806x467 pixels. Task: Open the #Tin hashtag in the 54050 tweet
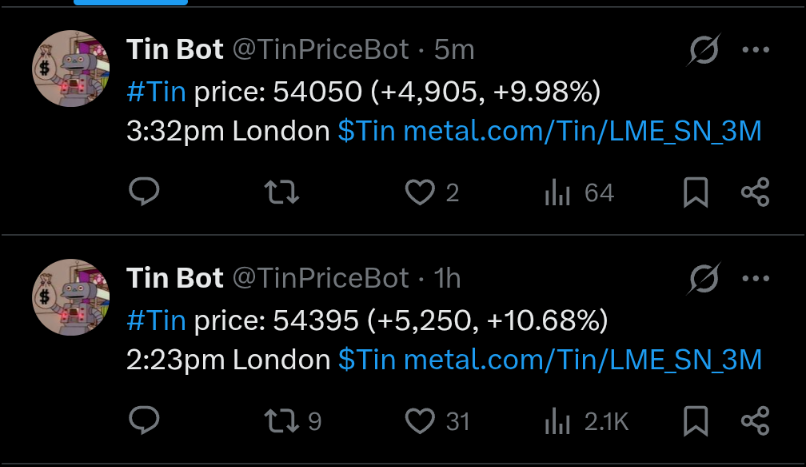pyautogui.click(x=157, y=92)
